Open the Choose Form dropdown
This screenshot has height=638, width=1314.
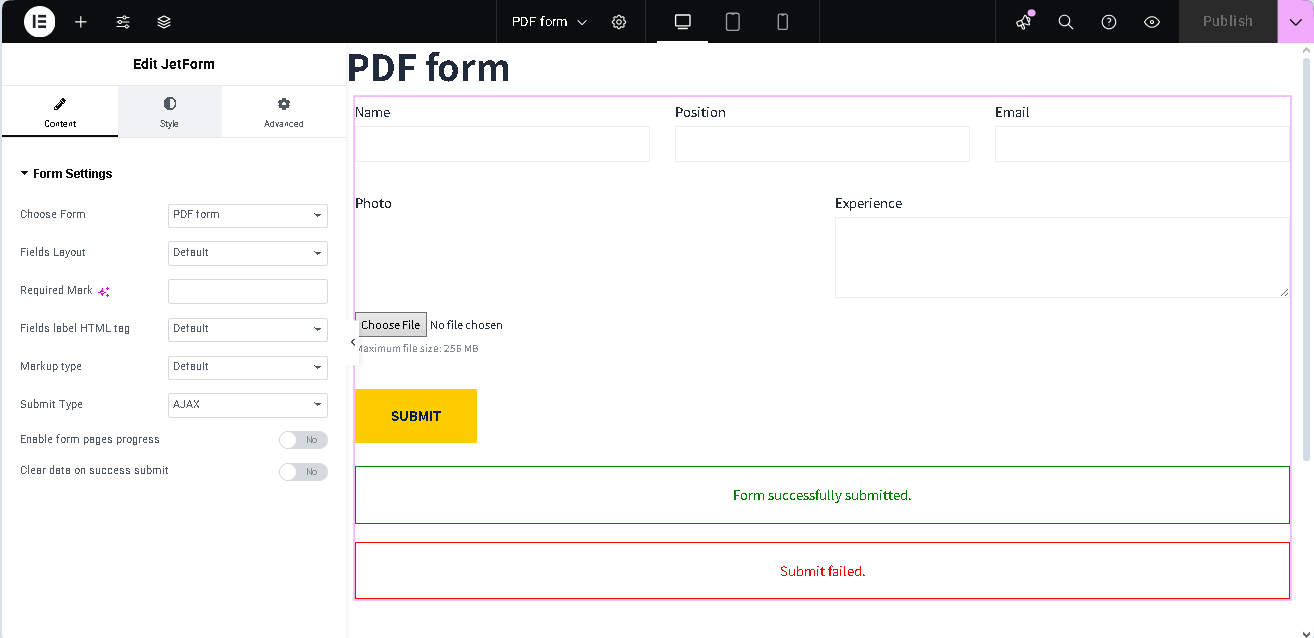point(247,215)
